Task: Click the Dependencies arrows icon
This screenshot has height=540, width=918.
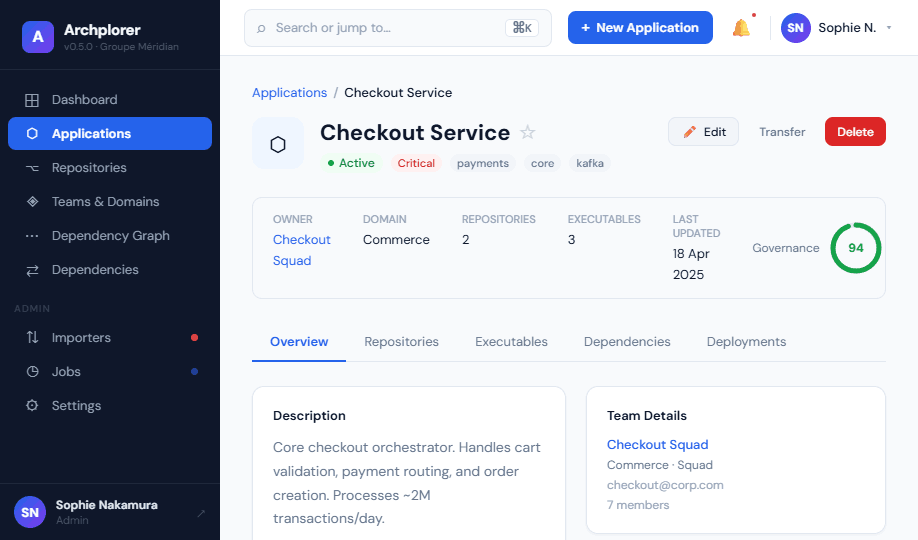Action: coord(32,270)
